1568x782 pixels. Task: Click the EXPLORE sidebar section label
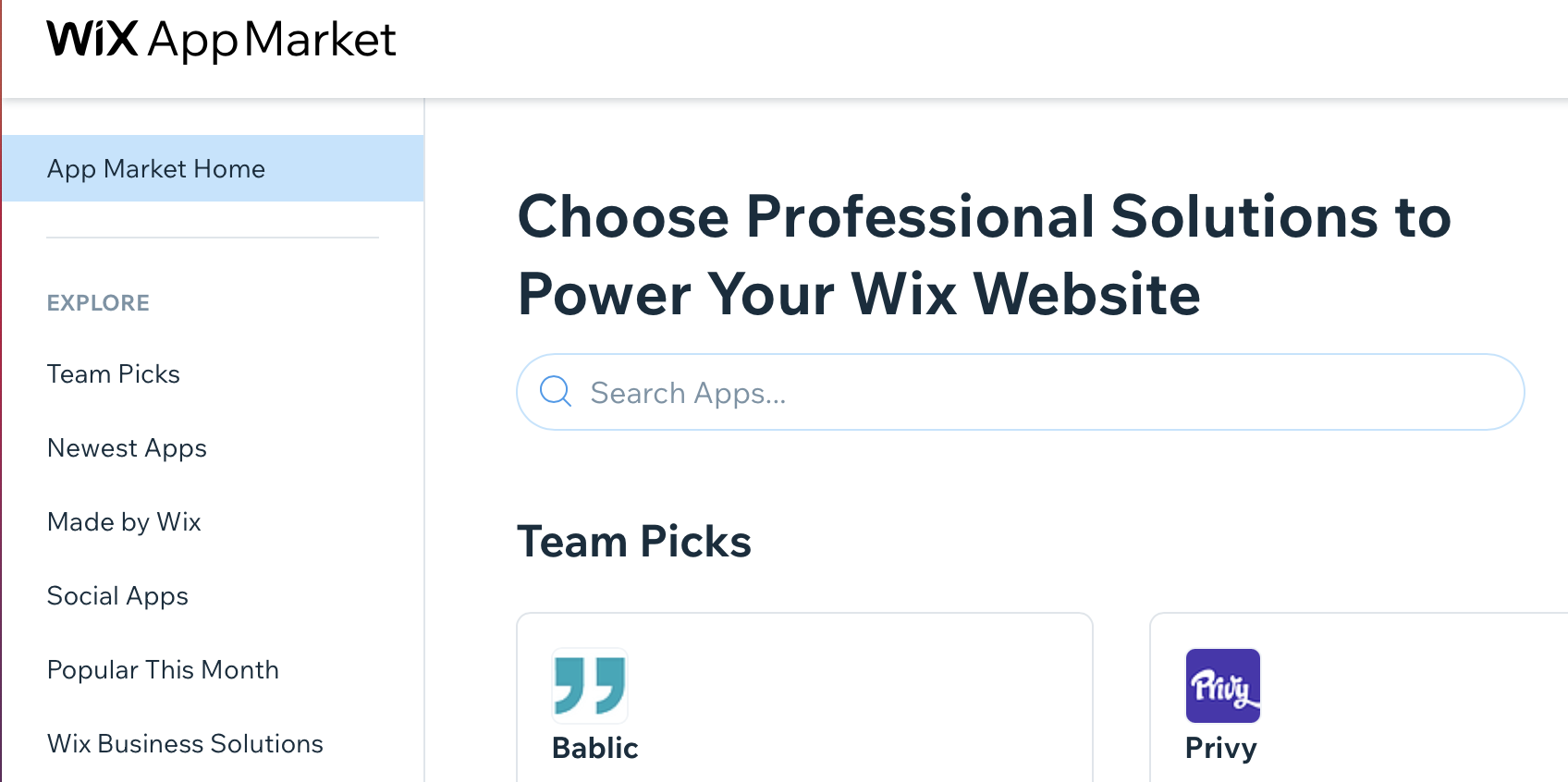98,303
